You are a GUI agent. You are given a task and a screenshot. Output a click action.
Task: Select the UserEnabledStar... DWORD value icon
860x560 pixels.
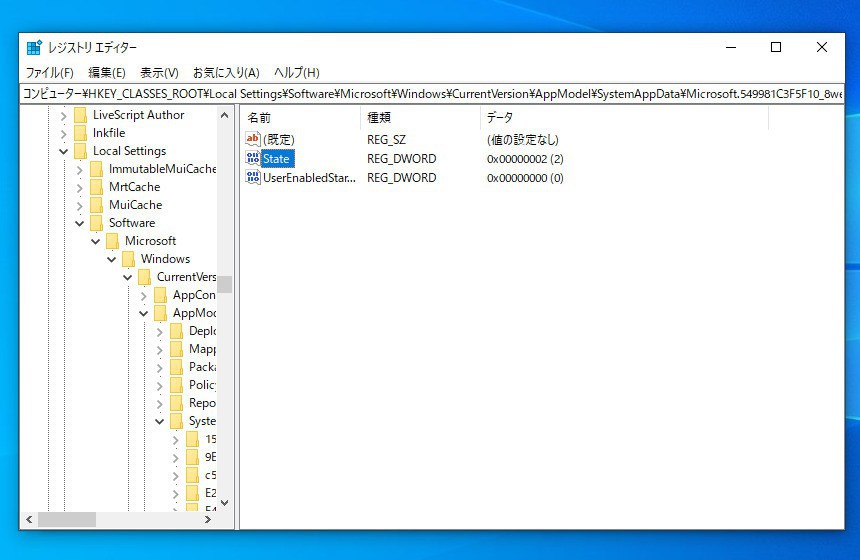click(x=252, y=177)
